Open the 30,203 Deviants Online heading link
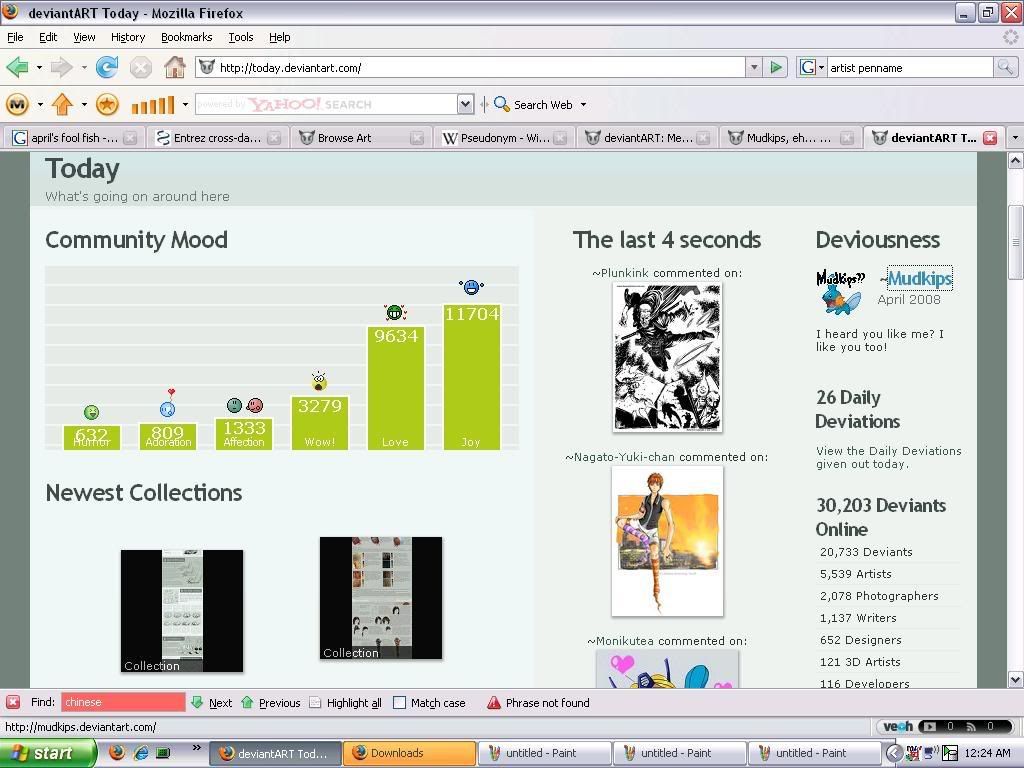This screenshot has height=768, width=1024. click(x=880, y=517)
